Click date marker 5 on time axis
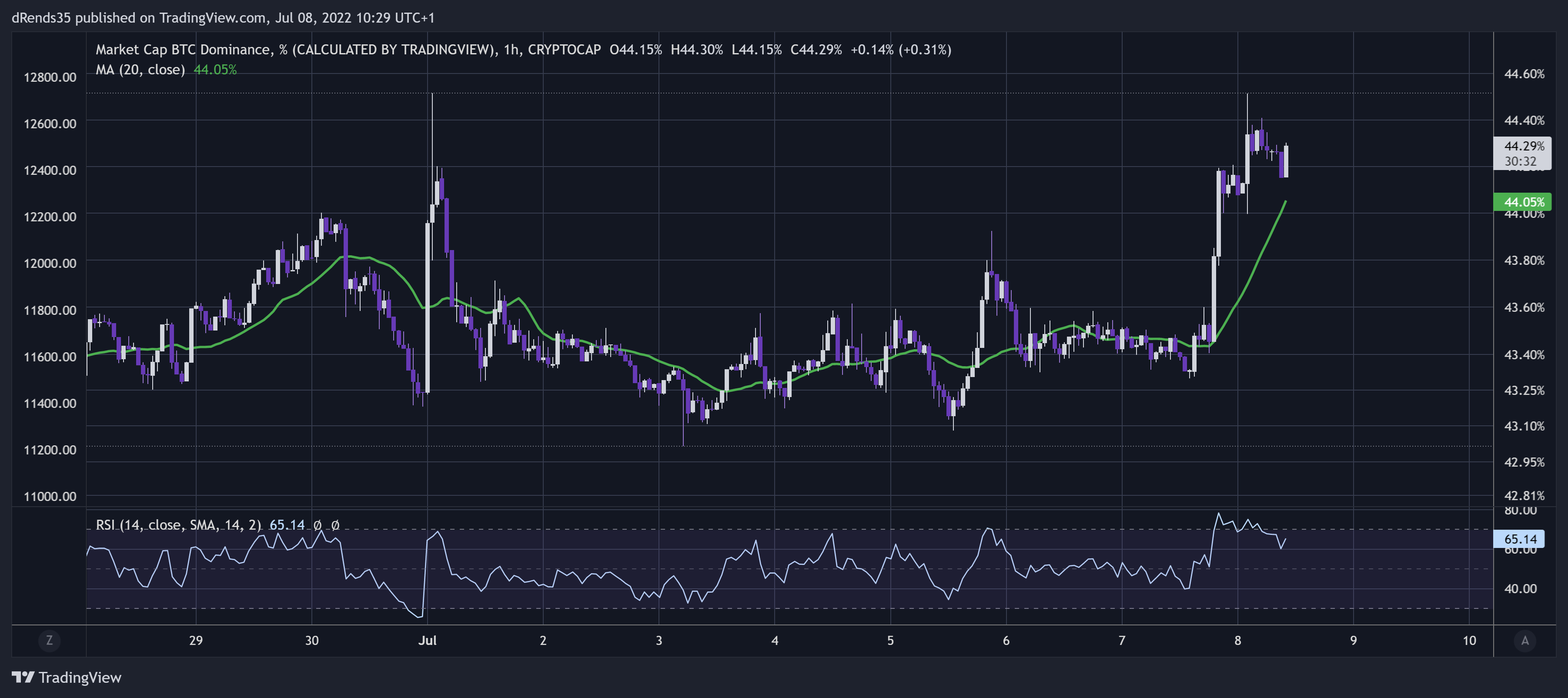 coord(890,640)
